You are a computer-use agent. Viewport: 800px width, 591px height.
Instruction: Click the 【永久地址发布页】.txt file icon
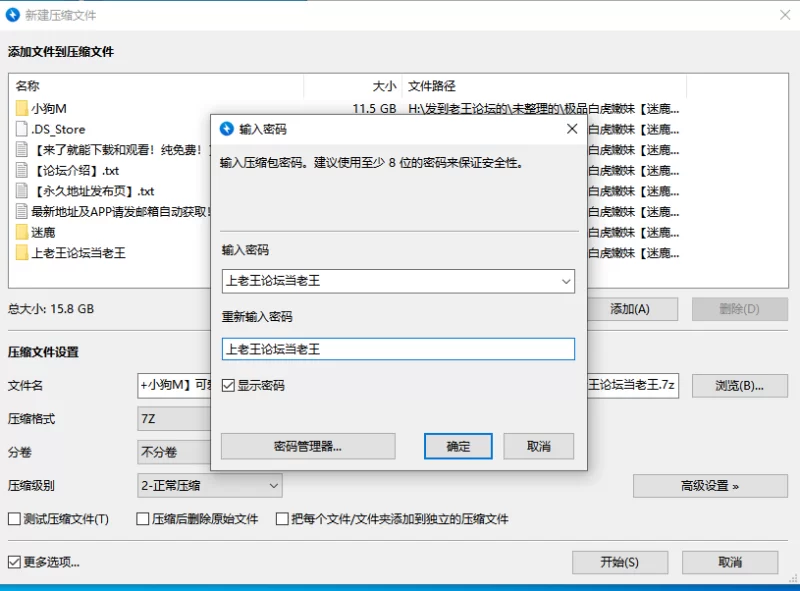pyautogui.click(x=21, y=191)
